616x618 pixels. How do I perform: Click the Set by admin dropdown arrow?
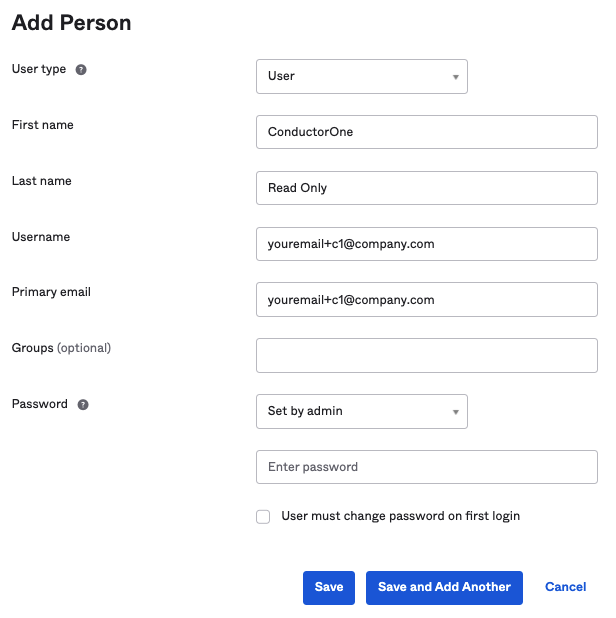tap(456, 412)
